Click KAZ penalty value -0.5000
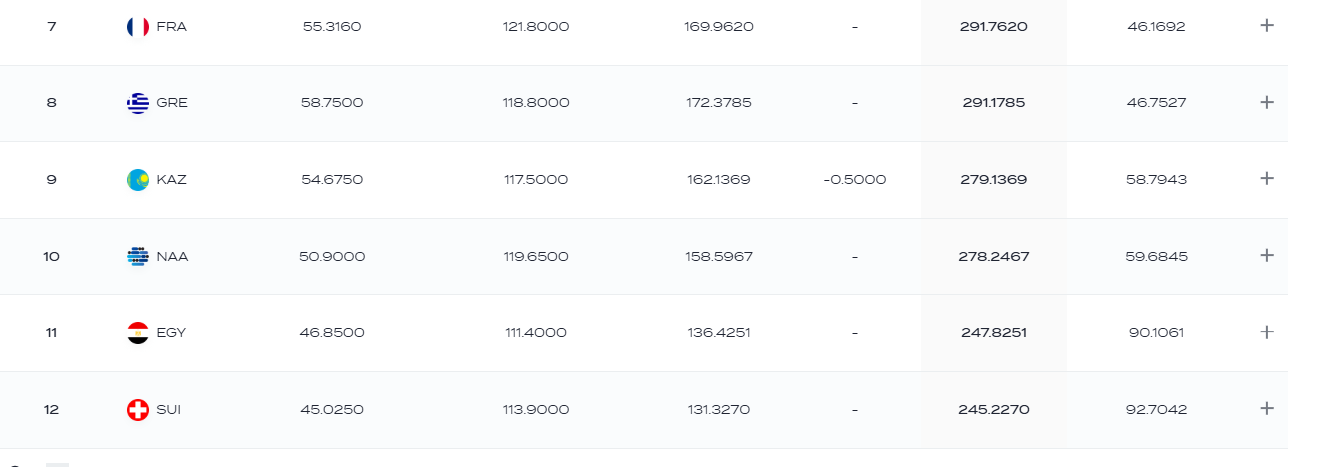The width and height of the screenshot is (1334, 467). point(854,180)
